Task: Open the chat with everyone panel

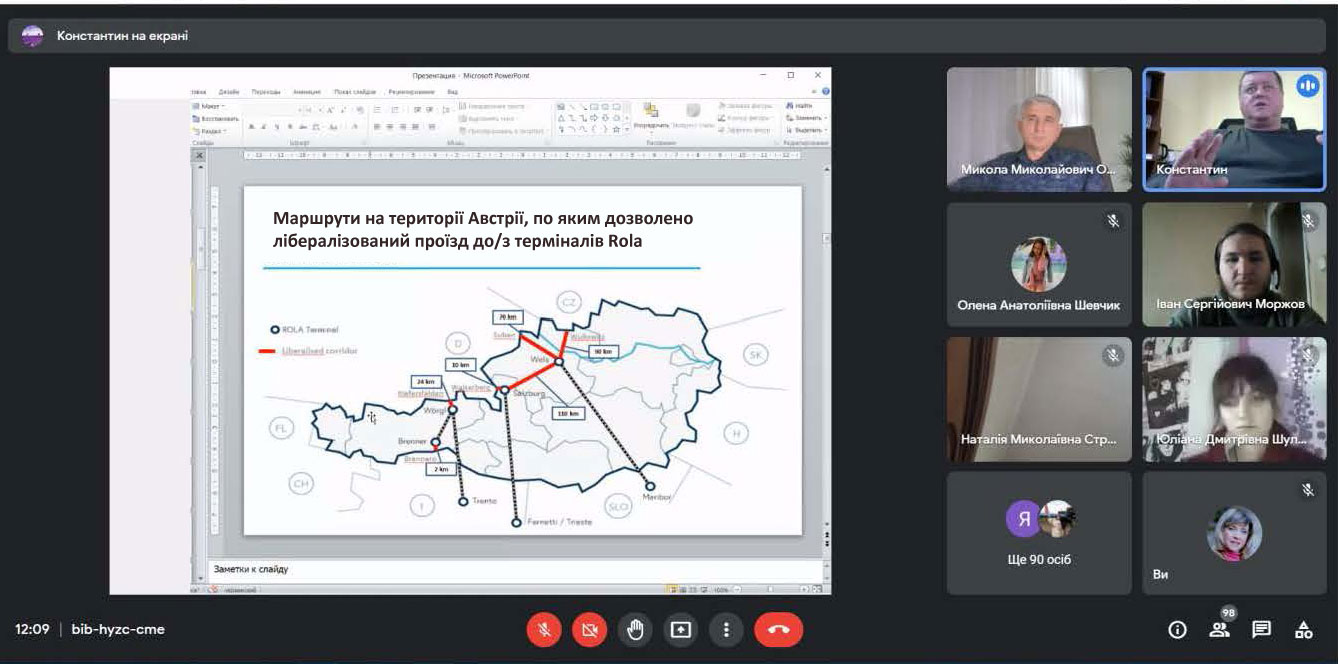Action: pos(1262,630)
